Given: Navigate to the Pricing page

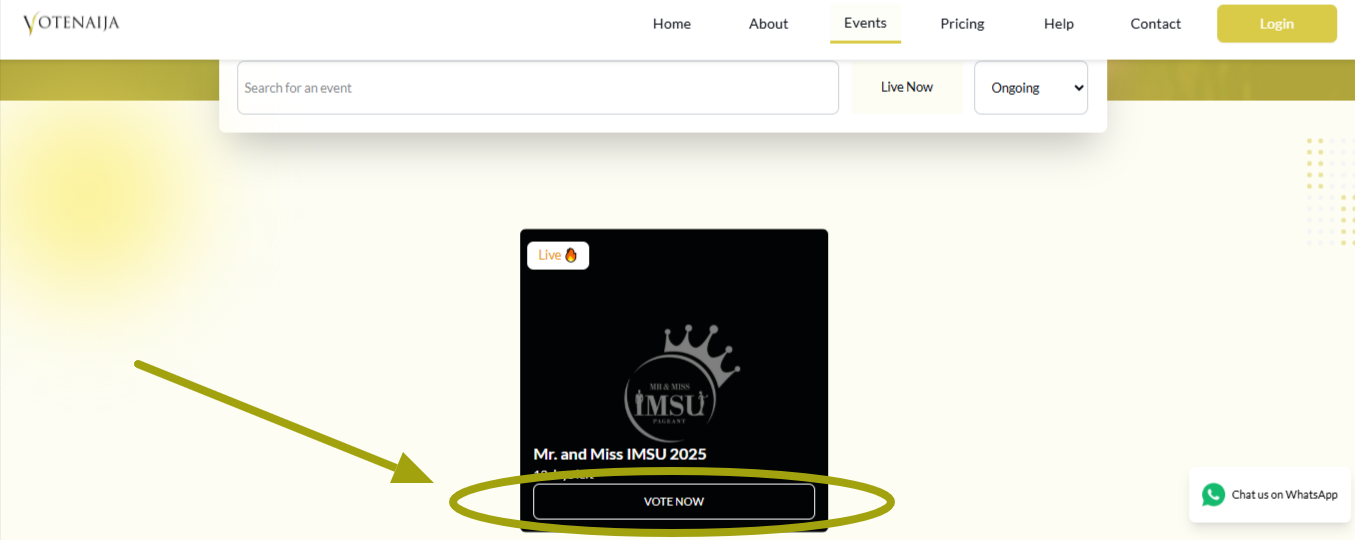Looking at the screenshot, I should (962, 24).
